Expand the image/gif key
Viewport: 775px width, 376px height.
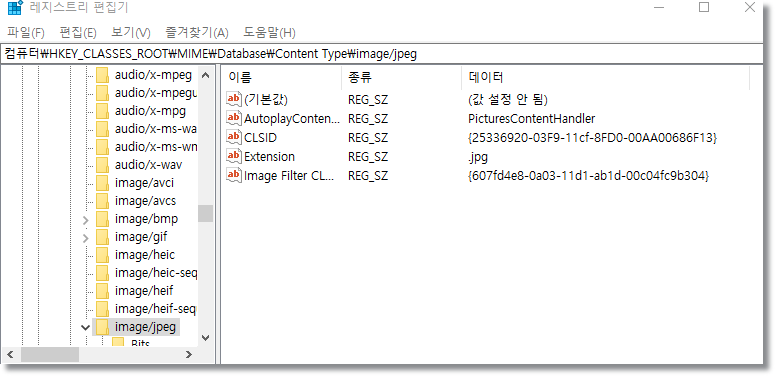pyautogui.click(x=86, y=238)
